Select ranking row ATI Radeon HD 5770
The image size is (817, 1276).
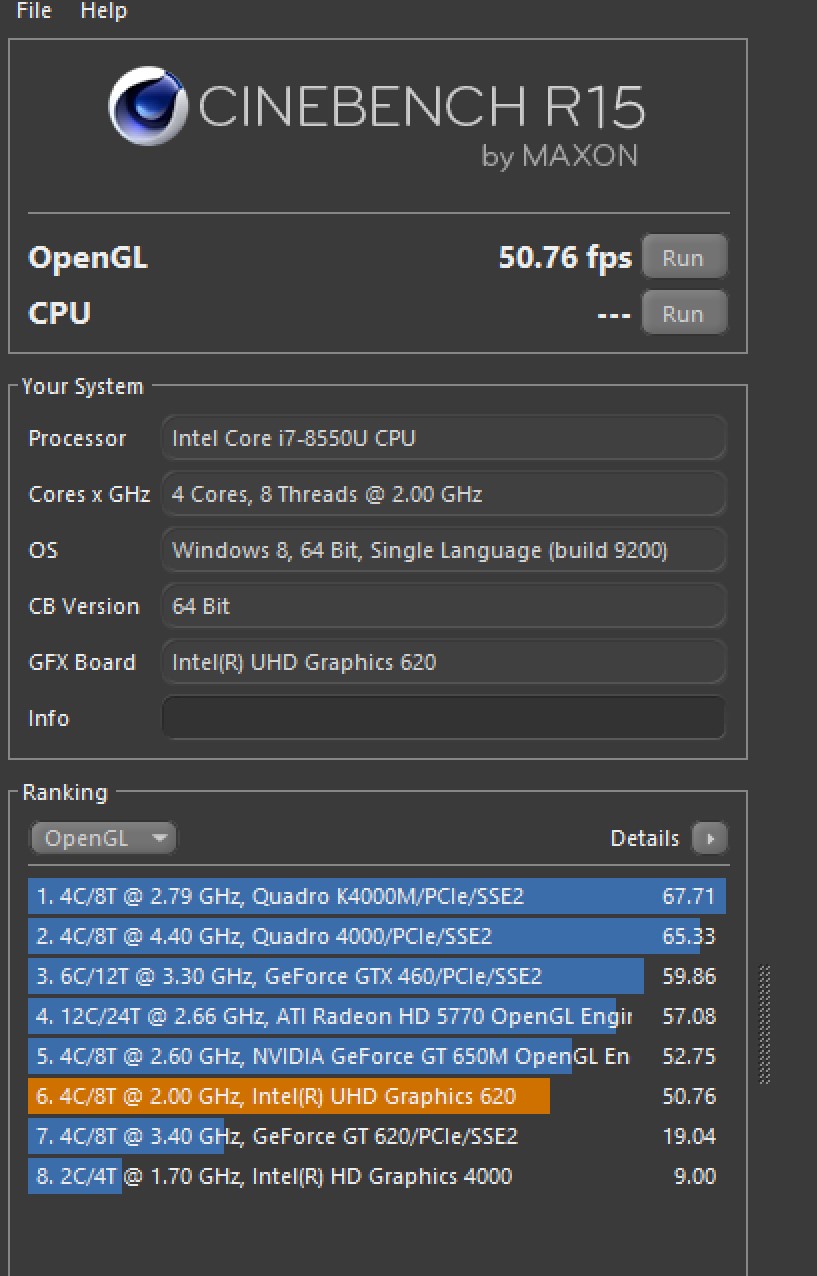[x=377, y=1016]
